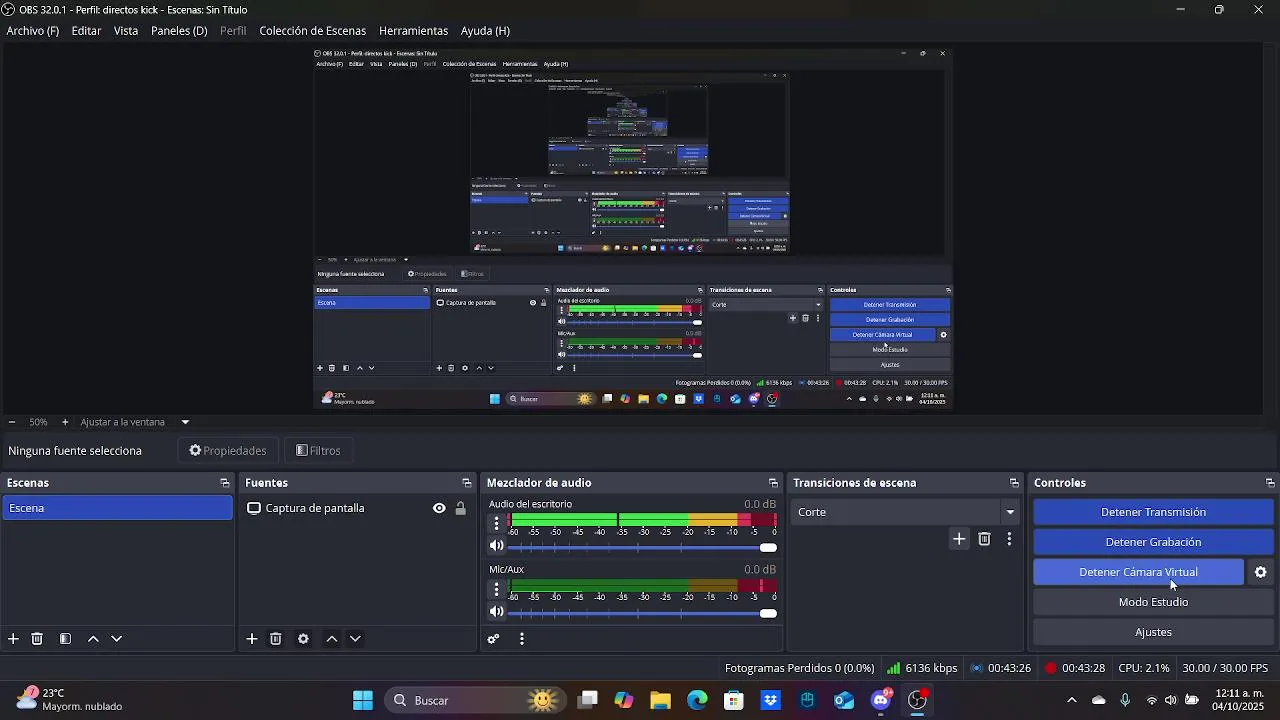Click Detener Cámara Virtual
The height and width of the screenshot is (720, 1280).
click(x=1138, y=572)
